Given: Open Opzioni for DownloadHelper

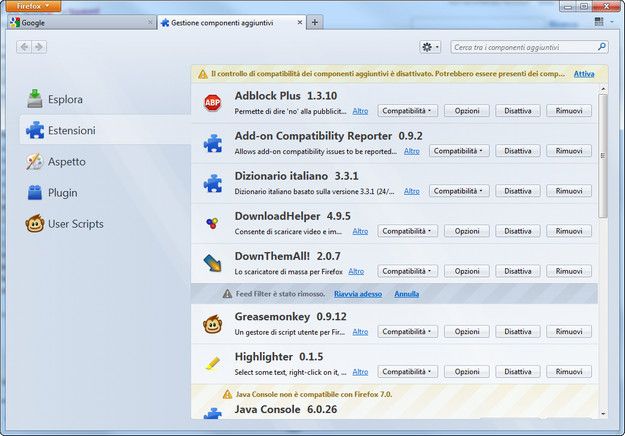Looking at the screenshot, I should point(467,231).
